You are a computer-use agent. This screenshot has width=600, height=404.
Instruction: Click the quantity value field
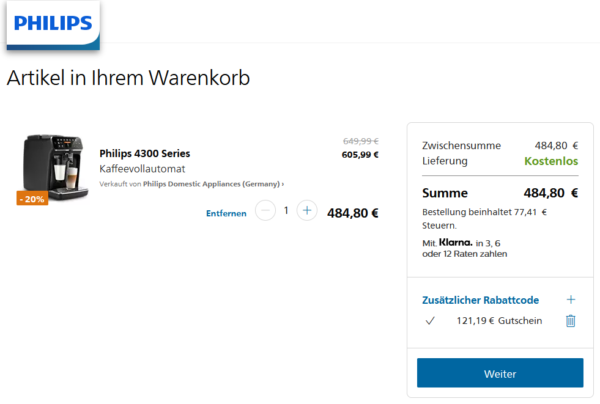pyautogui.click(x=286, y=211)
